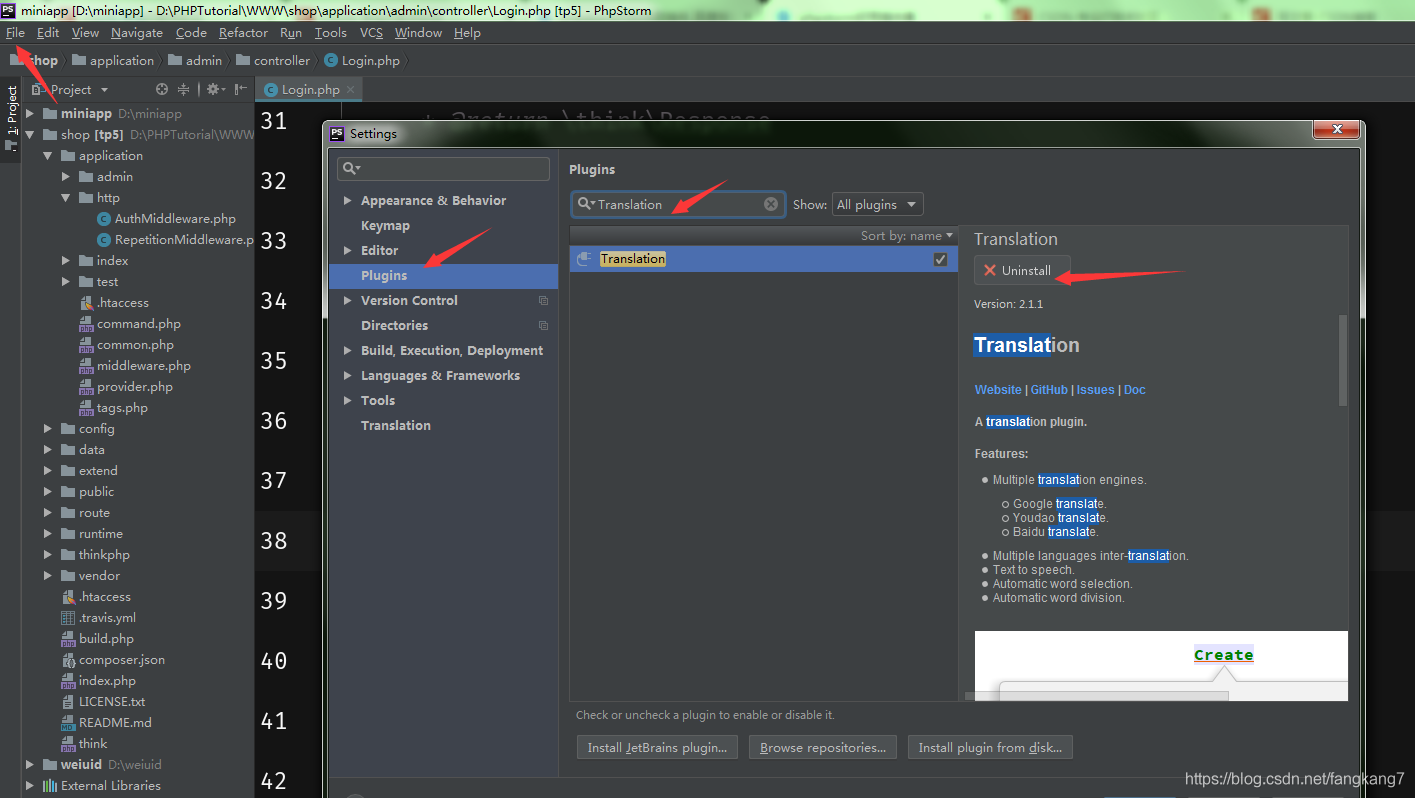The height and width of the screenshot is (798, 1415).
Task: Open the Show: All plugins dropdown
Action: tap(877, 204)
